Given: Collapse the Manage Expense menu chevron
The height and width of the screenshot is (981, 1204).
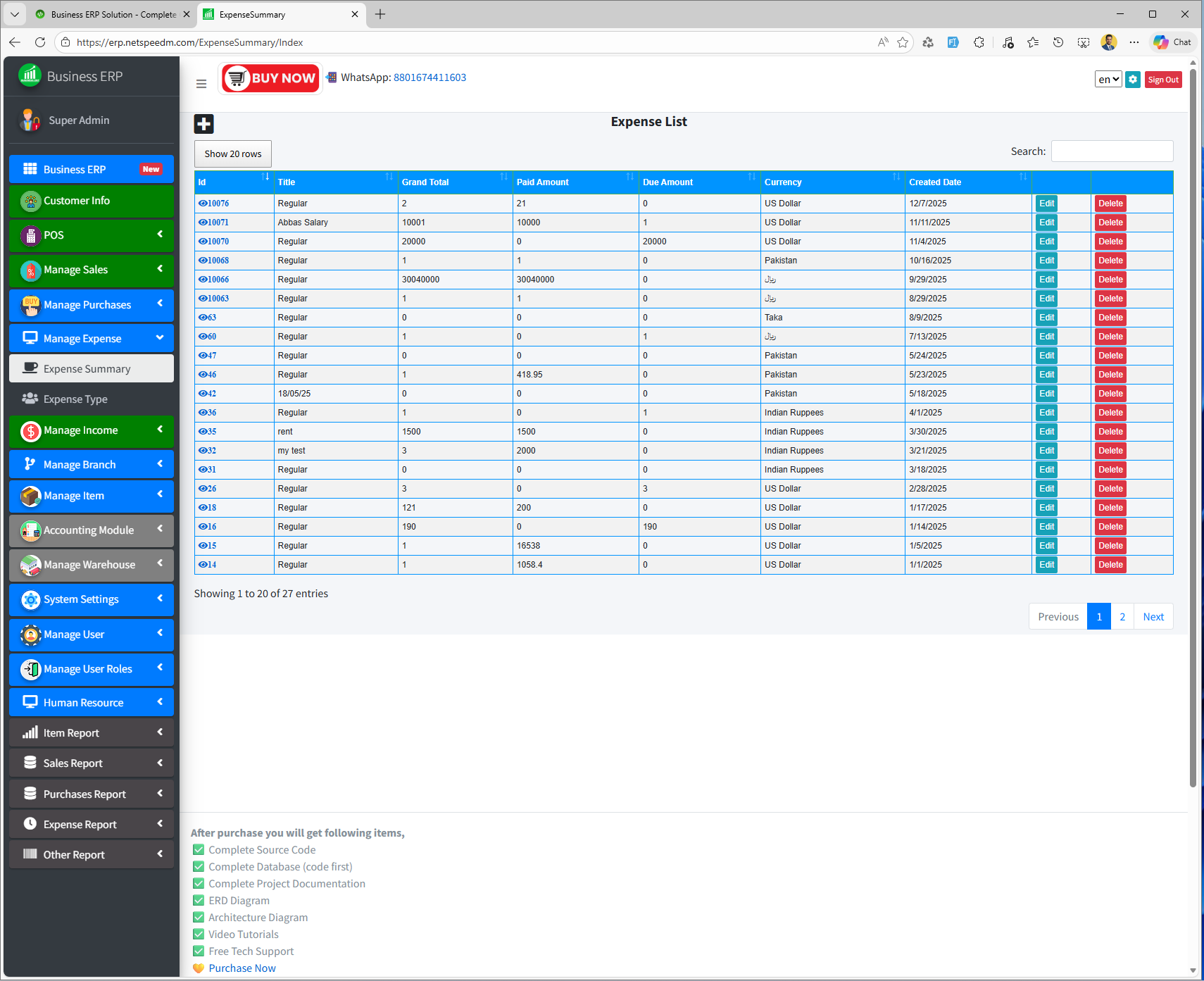Looking at the screenshot, I should 160,338.
